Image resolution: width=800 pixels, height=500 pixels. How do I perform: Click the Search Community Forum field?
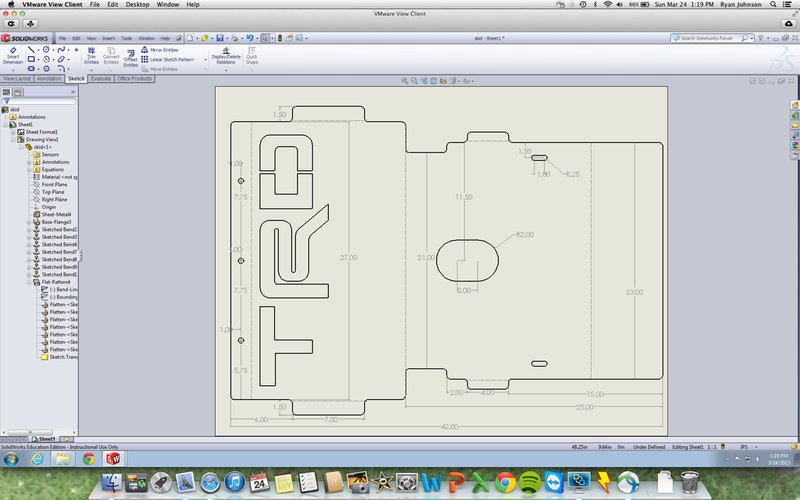click(710, 38)
